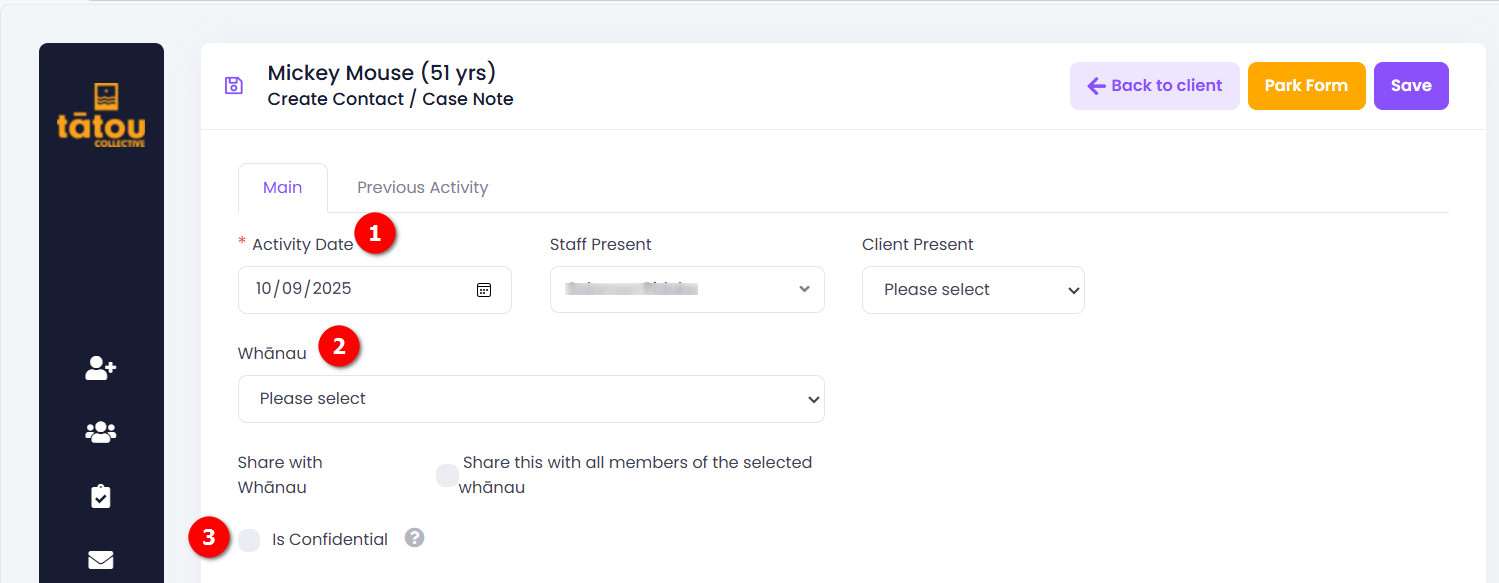The height and width of the screenshot is (583, 1499).
Task: Open the group users icon in sidebar
Action: (101, 432)
